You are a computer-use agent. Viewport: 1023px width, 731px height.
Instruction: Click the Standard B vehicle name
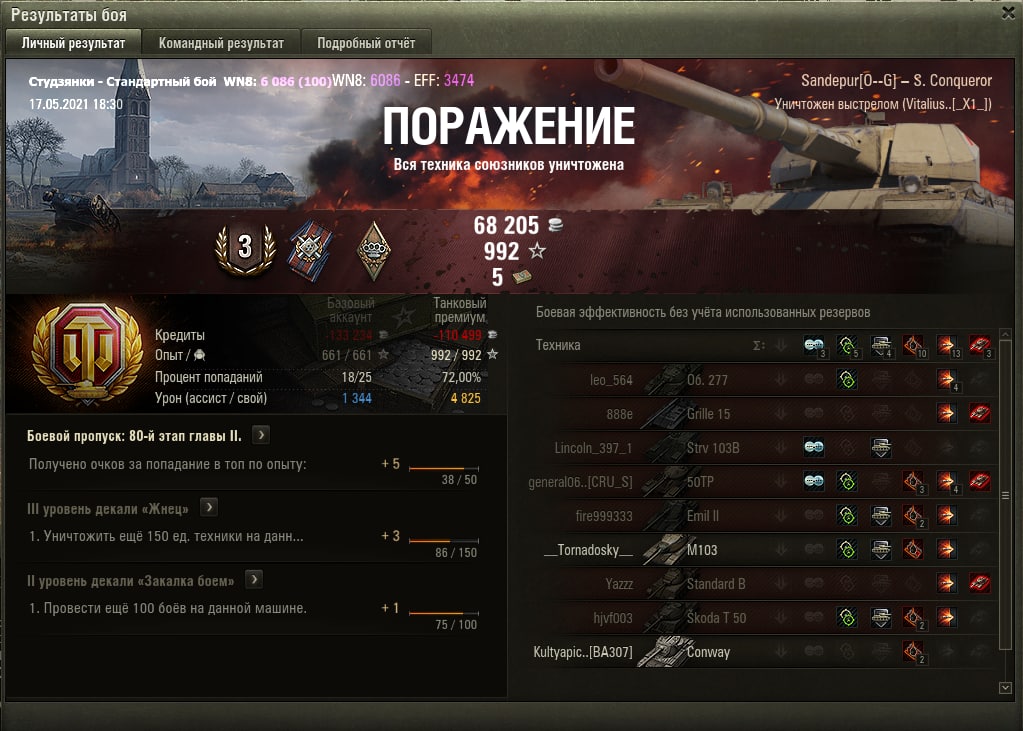click(x=716, y=583)
